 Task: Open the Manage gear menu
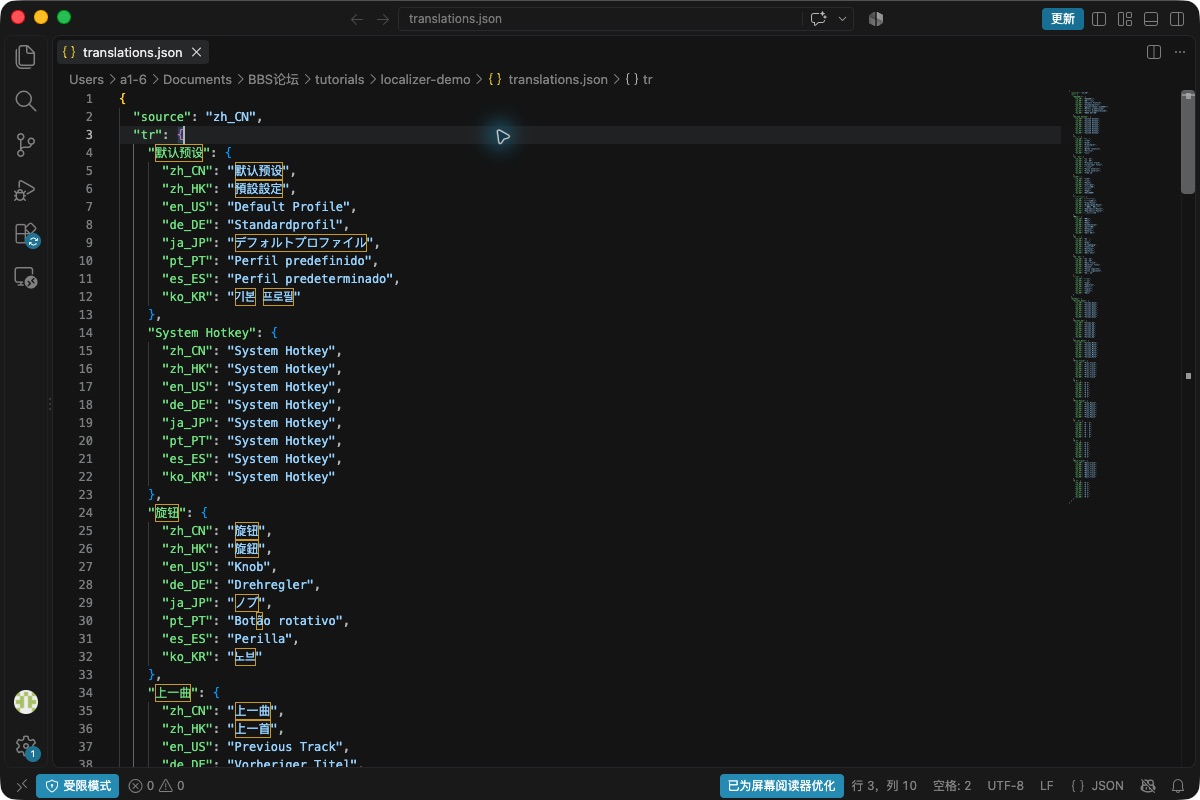click(x=26, y=746)
